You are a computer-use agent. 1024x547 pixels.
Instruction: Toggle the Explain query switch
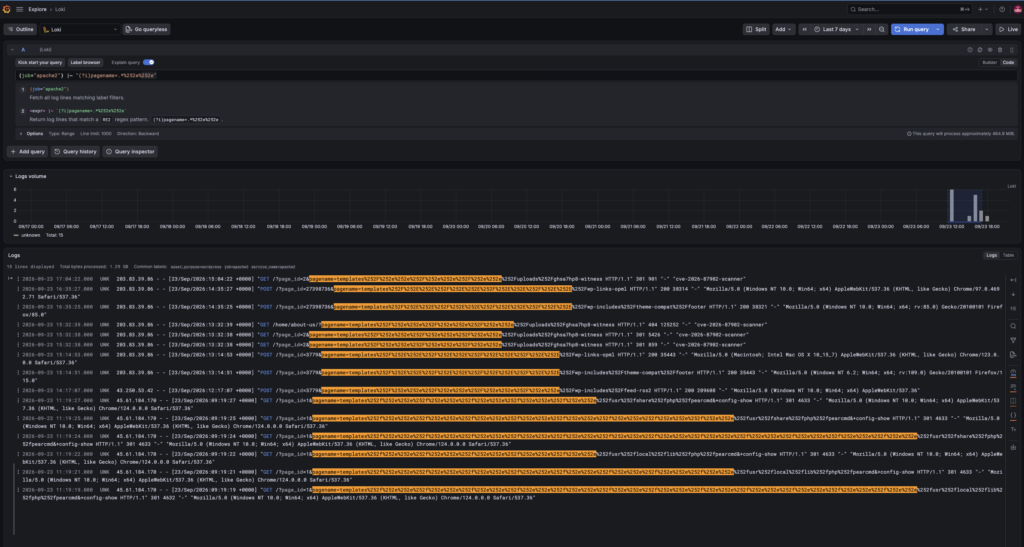pyautogui.click(x=149, y=63)
